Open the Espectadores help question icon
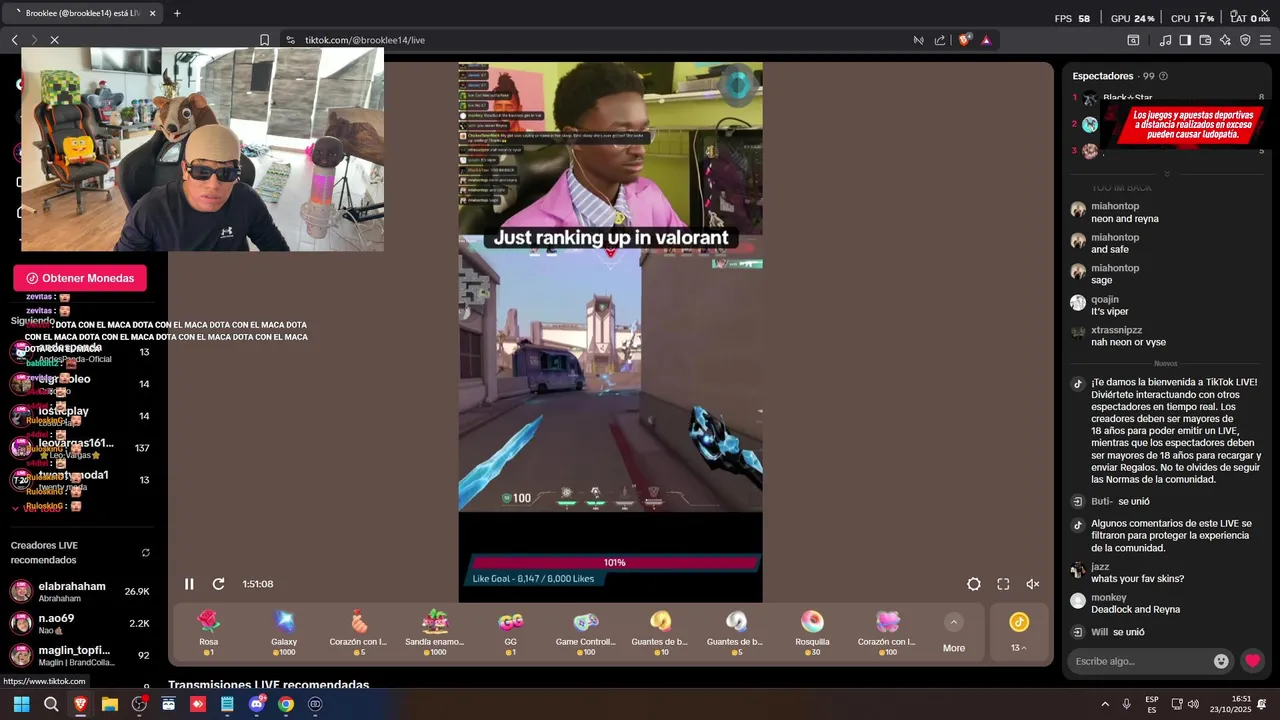Image resolution: width=1280 pixels, height=720 pixels. pyautogui.click(x=1163, y=76)
